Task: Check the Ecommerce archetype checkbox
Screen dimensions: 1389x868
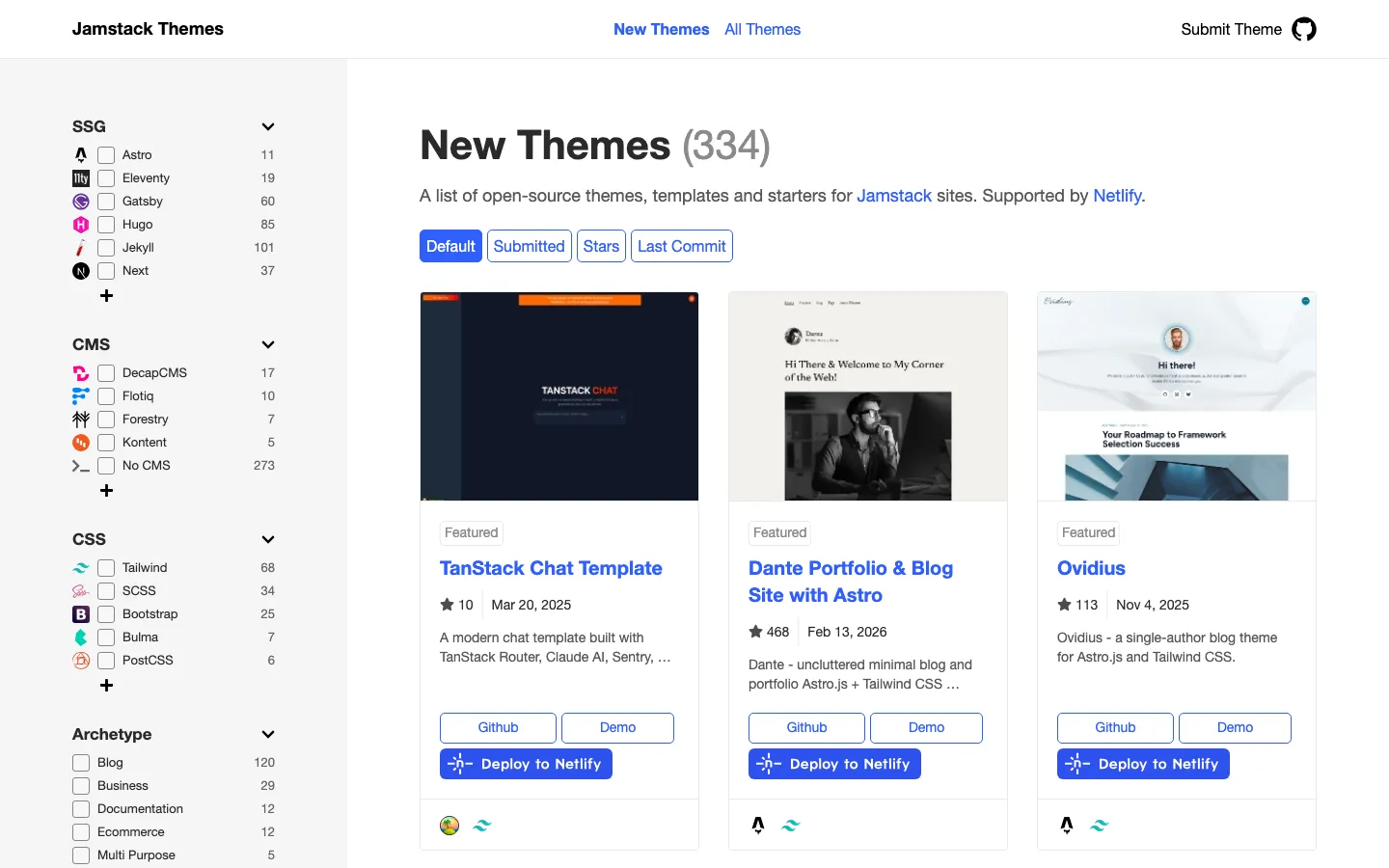Action: pos(81,831)
